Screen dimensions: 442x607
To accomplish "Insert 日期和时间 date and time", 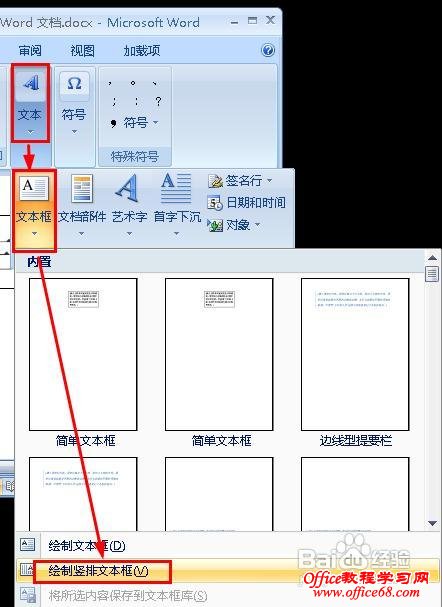I will [x=247, y=202].
